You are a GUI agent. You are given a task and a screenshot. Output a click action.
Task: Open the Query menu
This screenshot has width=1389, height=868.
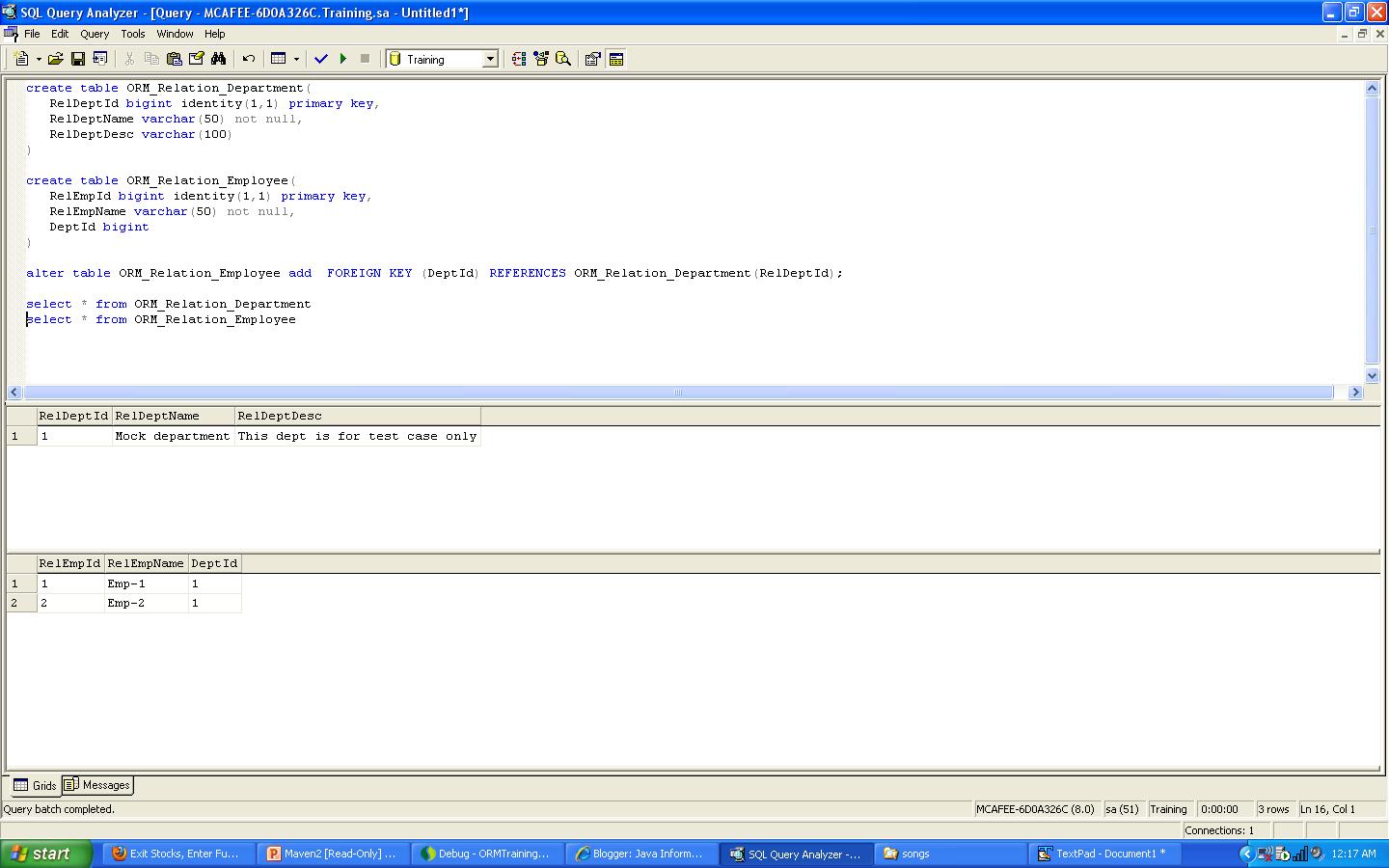[x=95, y=34]
